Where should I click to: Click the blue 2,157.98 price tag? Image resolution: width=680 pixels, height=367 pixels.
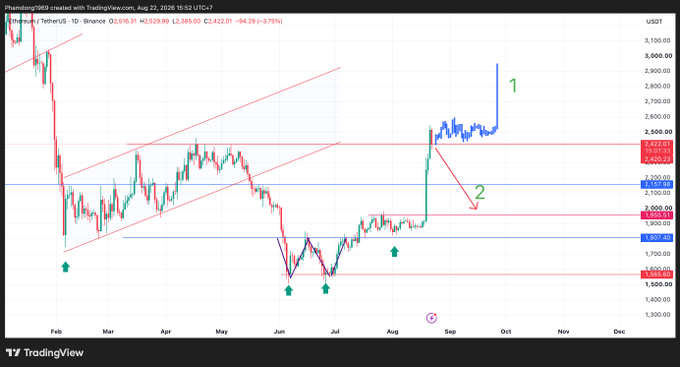pos(657,184)
